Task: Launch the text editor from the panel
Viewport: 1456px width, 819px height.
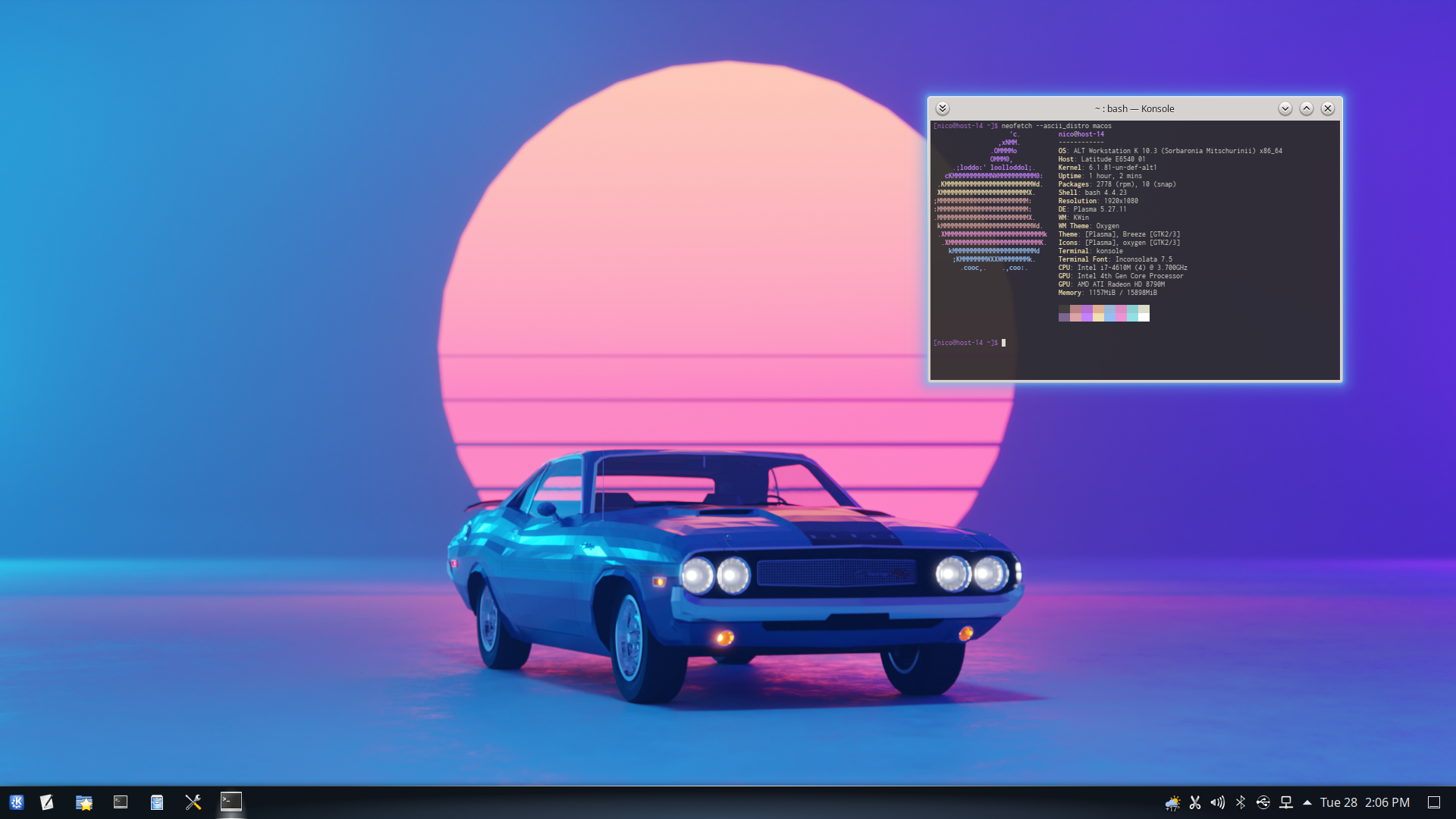Action: 47,802
